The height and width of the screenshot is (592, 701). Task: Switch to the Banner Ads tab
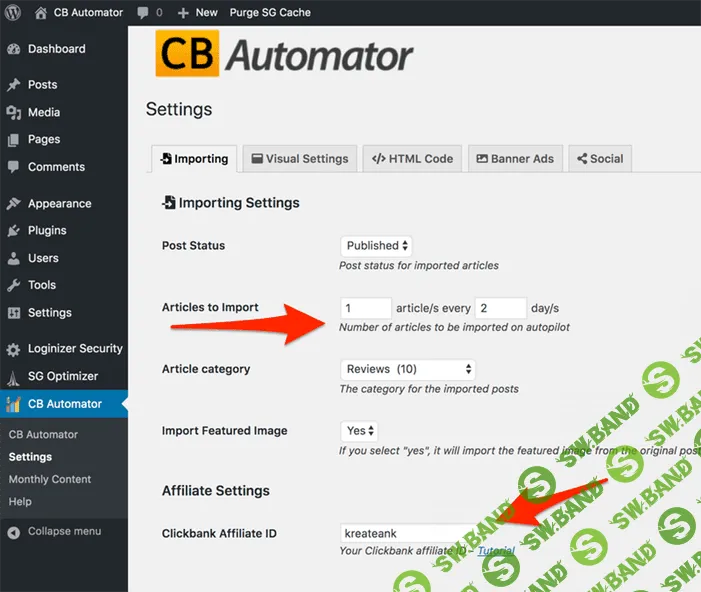(x=515, y=159)
